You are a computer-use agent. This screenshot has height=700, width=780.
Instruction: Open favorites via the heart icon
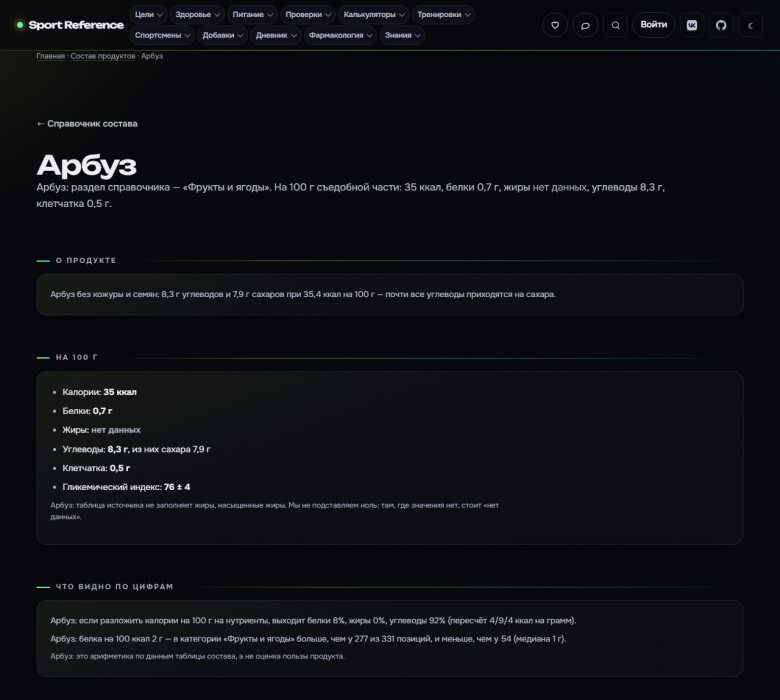(x=555, y=25)
